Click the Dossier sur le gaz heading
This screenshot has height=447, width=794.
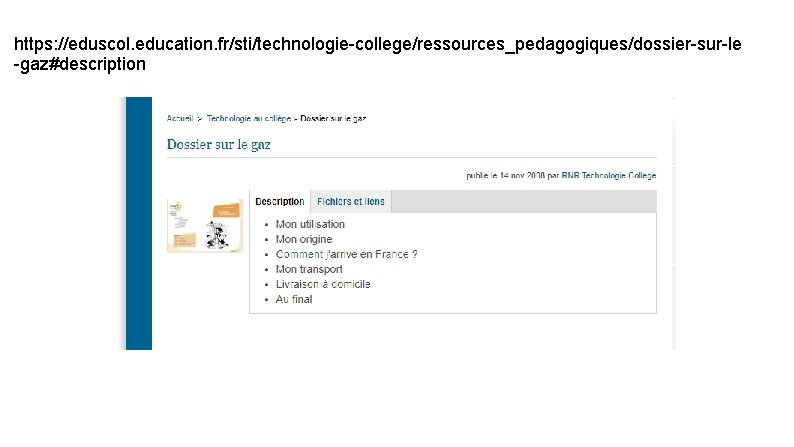[x=218, y=144]
